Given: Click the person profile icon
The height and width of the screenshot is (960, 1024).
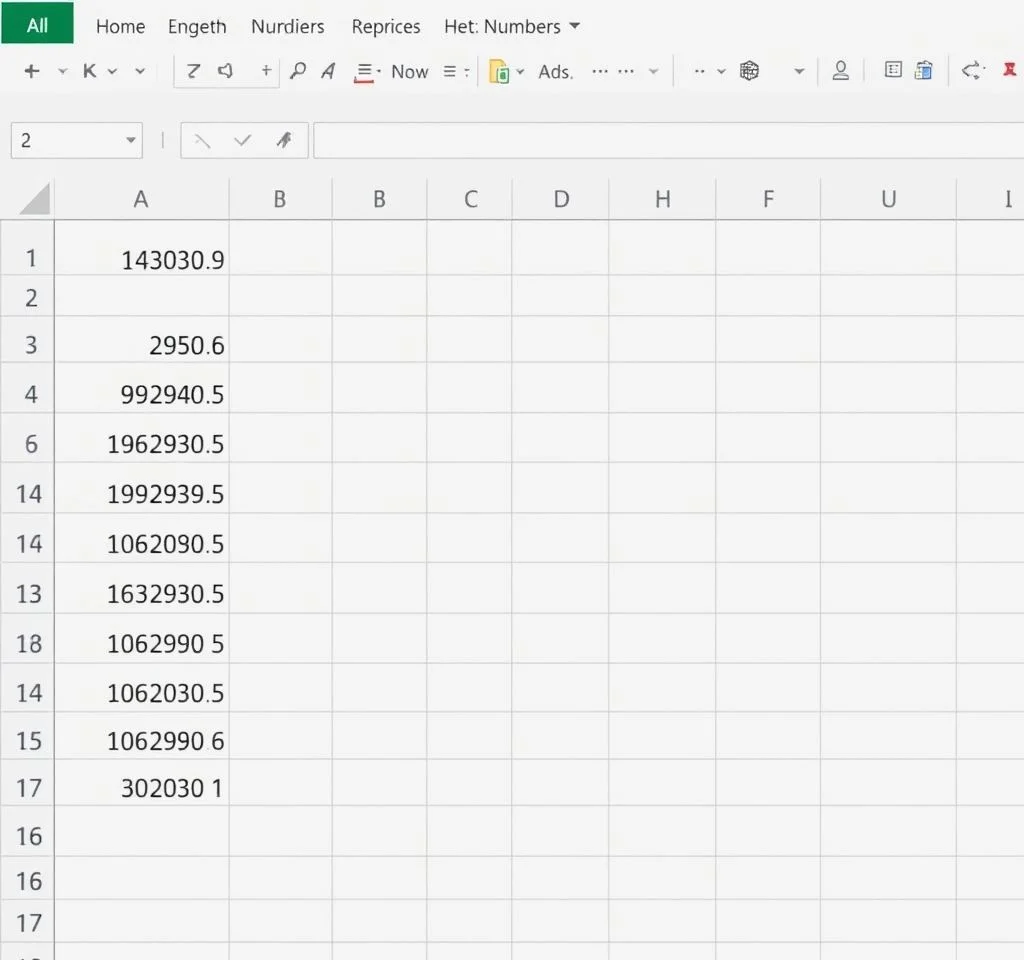Looking at the screenshot, I should [841, 71].
